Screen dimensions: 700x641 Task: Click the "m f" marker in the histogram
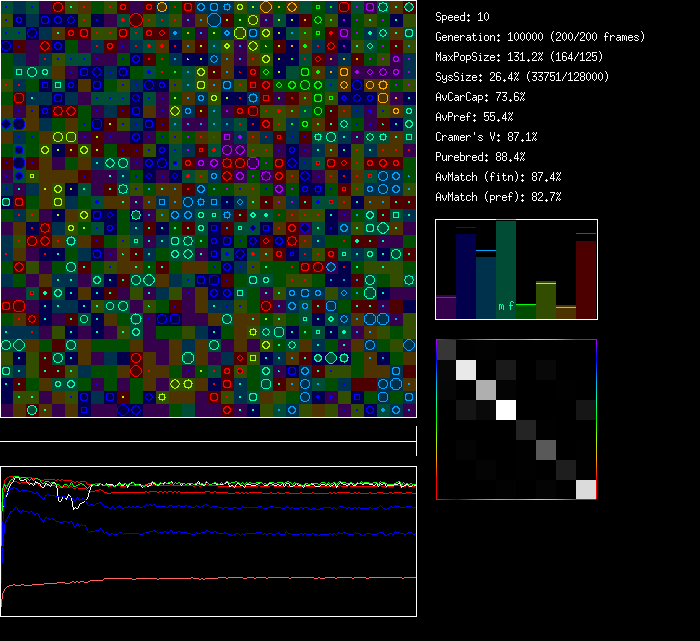point(506,307)
